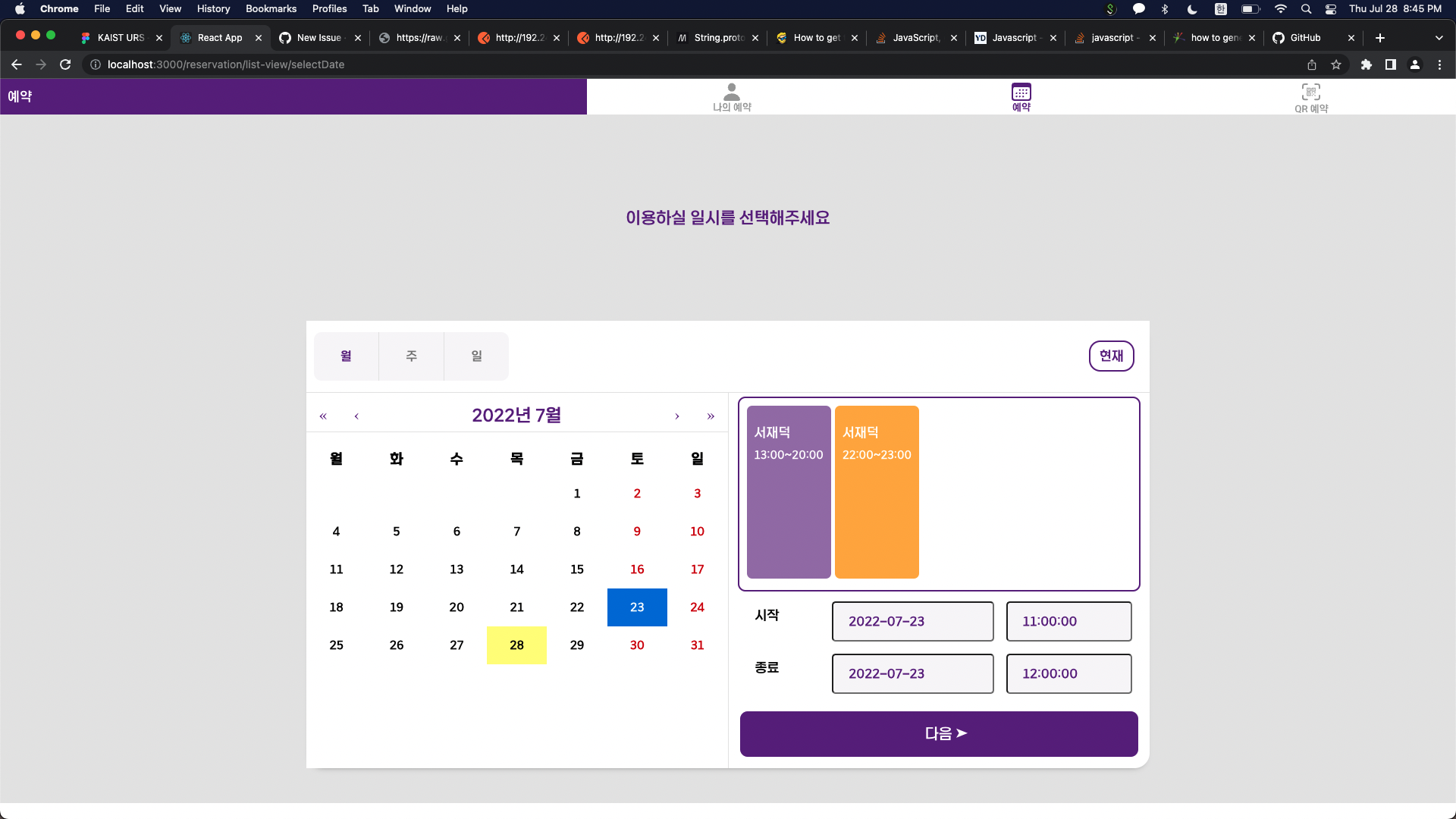
Task: Edit the 시작 time field 11:00:00
Action: (x=1068, y=622)
